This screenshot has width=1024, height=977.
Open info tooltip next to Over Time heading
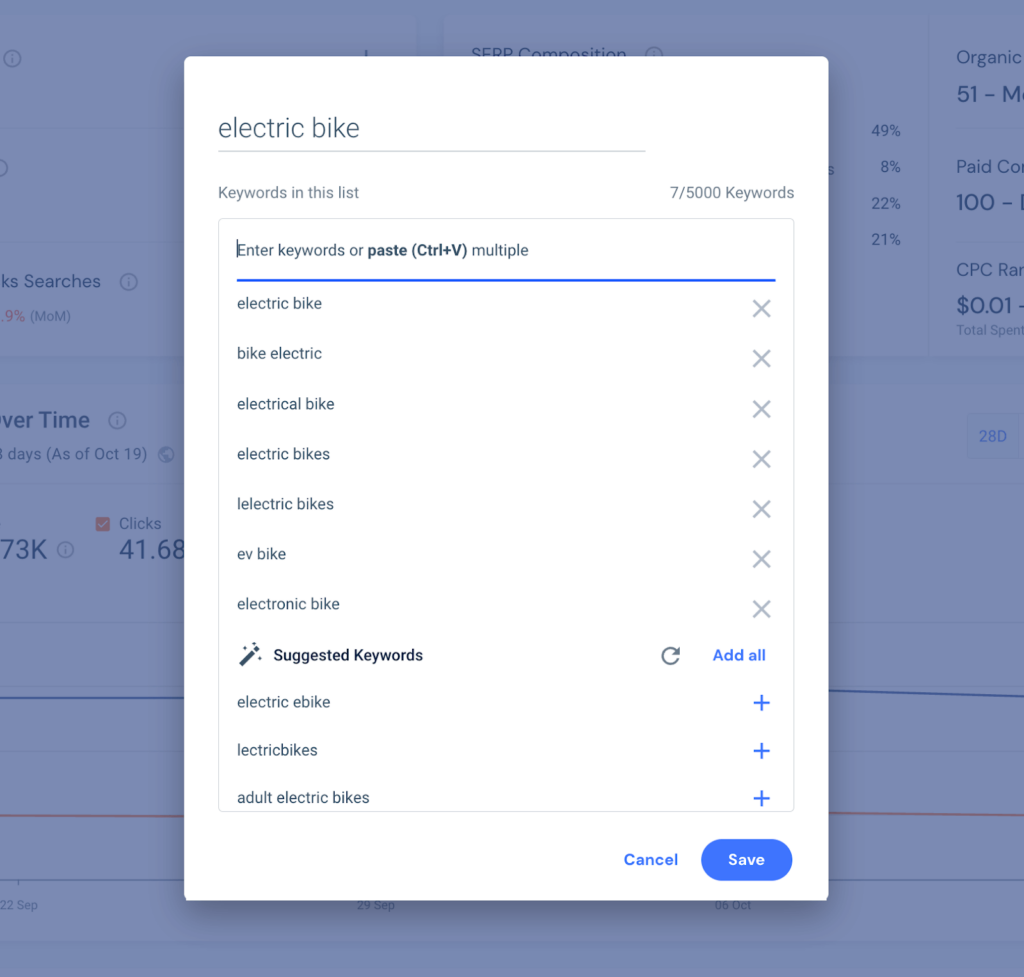[117, 421]
